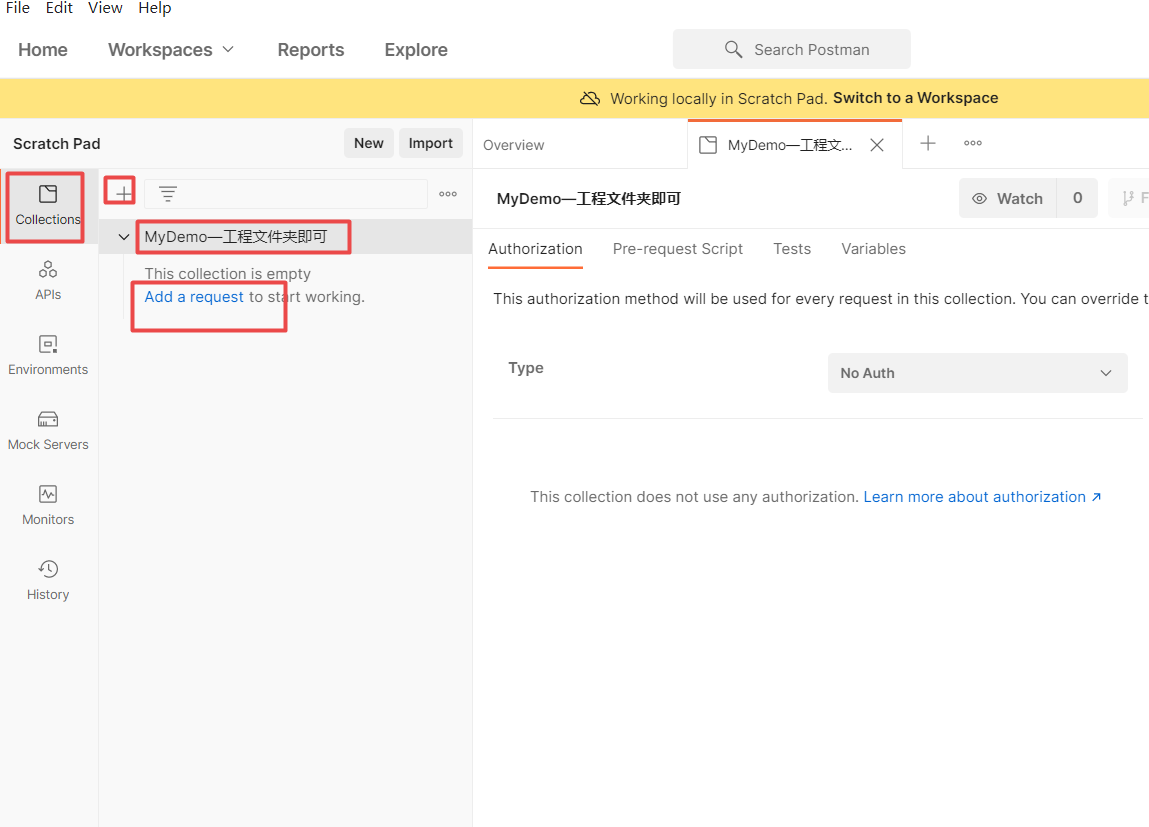1149x827 pixels.
Task: Switch to the Tests tab
Action: click(791, 249)
